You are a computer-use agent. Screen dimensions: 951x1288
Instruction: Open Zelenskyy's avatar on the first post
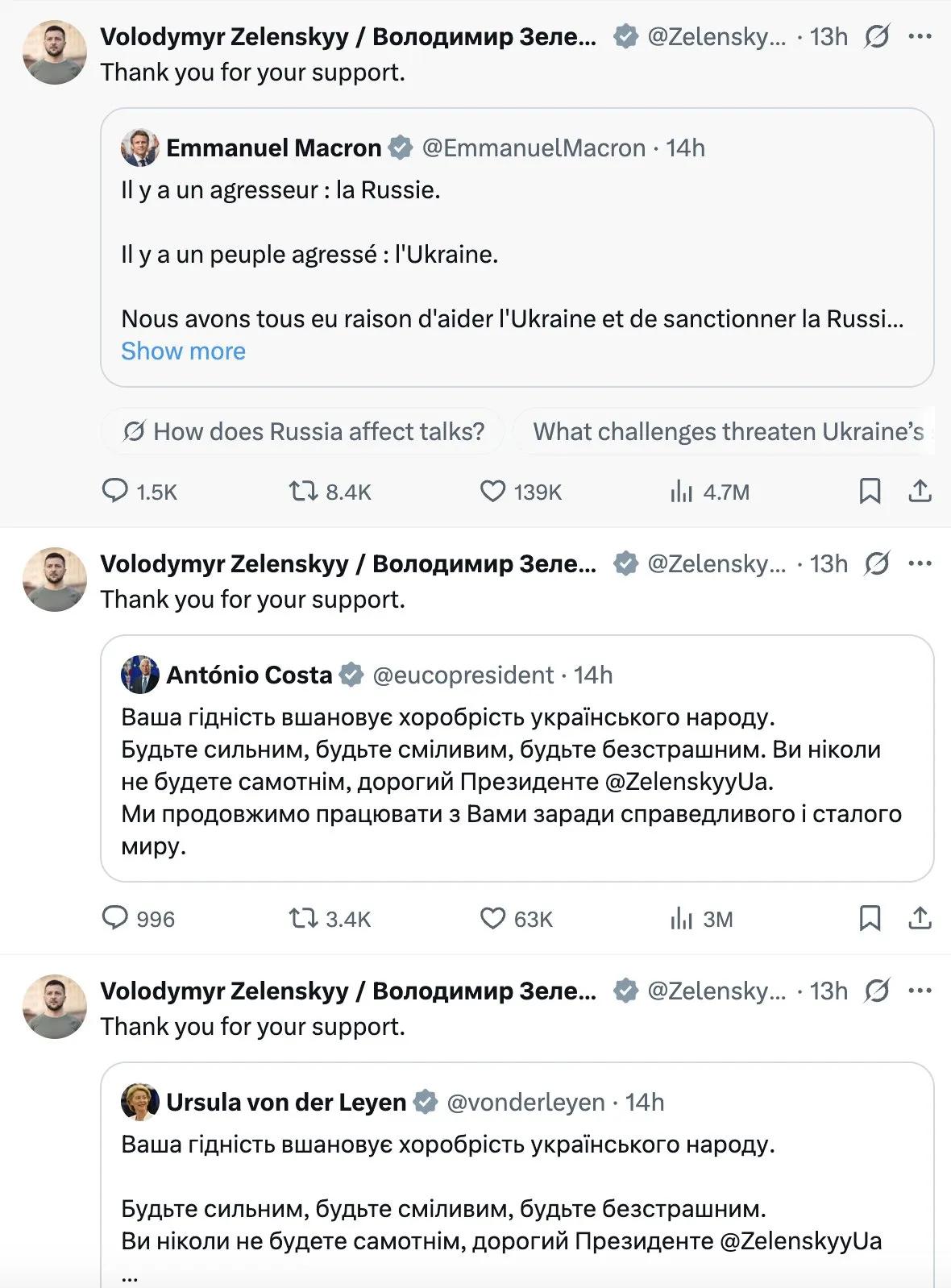pos(54,52)
